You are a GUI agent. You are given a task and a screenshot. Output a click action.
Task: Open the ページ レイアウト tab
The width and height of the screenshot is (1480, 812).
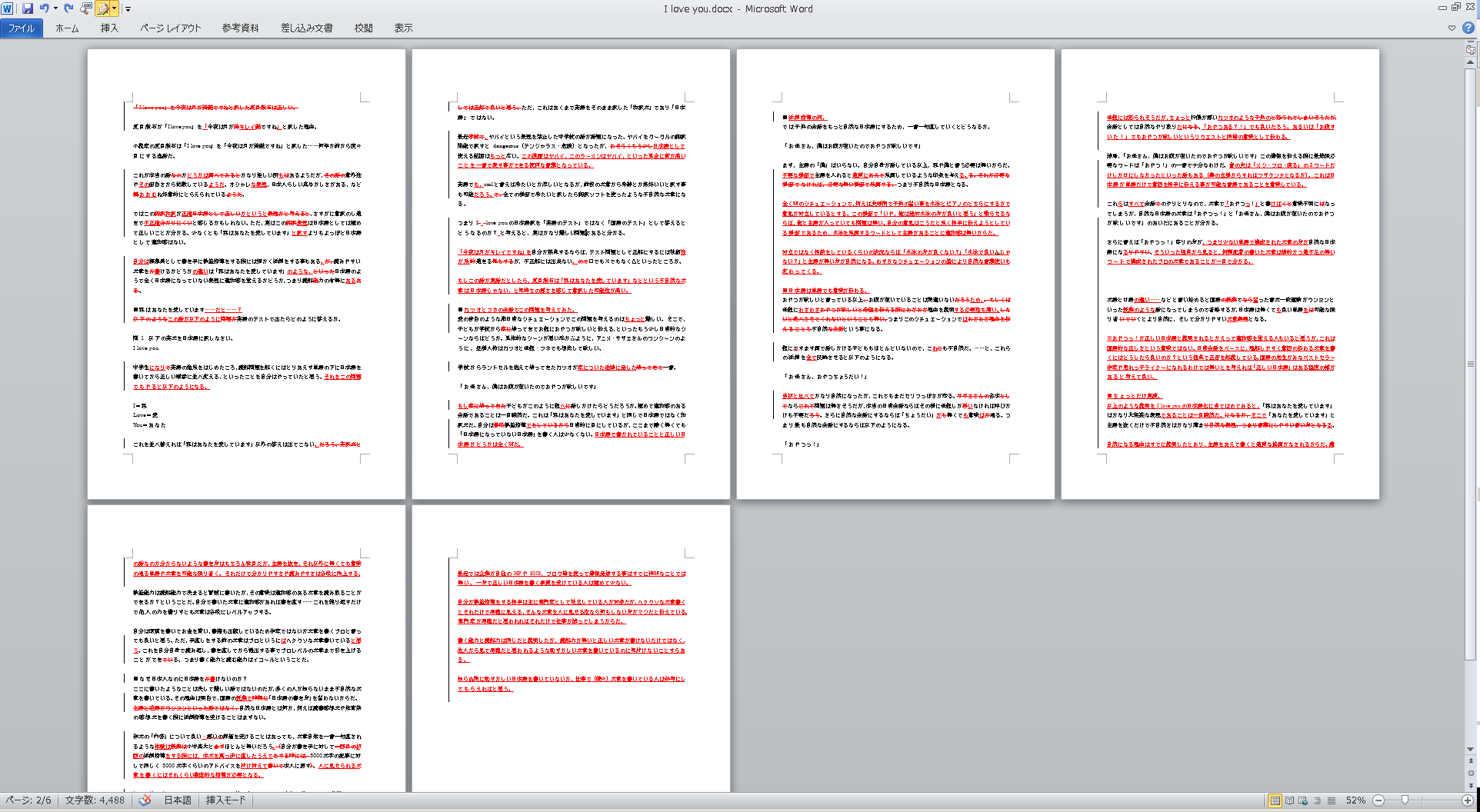click(170, 28)
